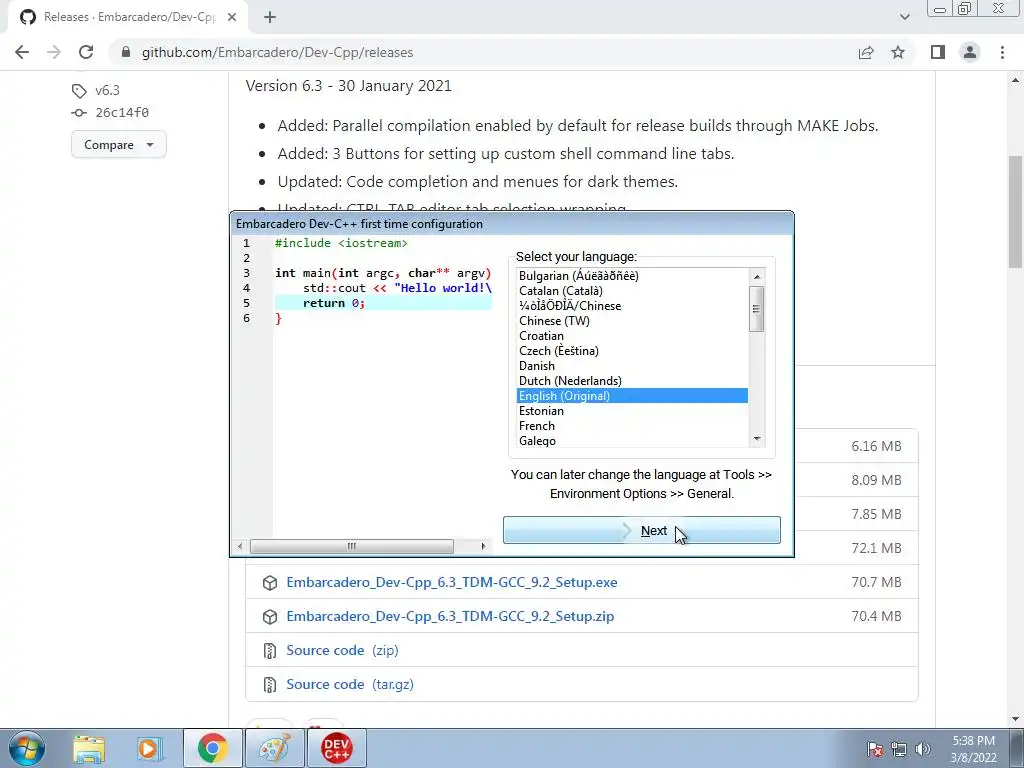Viewport: 1024px width, 768px height.
Task: Click language list scroll-up arrow
Action: tap(757, 277)
